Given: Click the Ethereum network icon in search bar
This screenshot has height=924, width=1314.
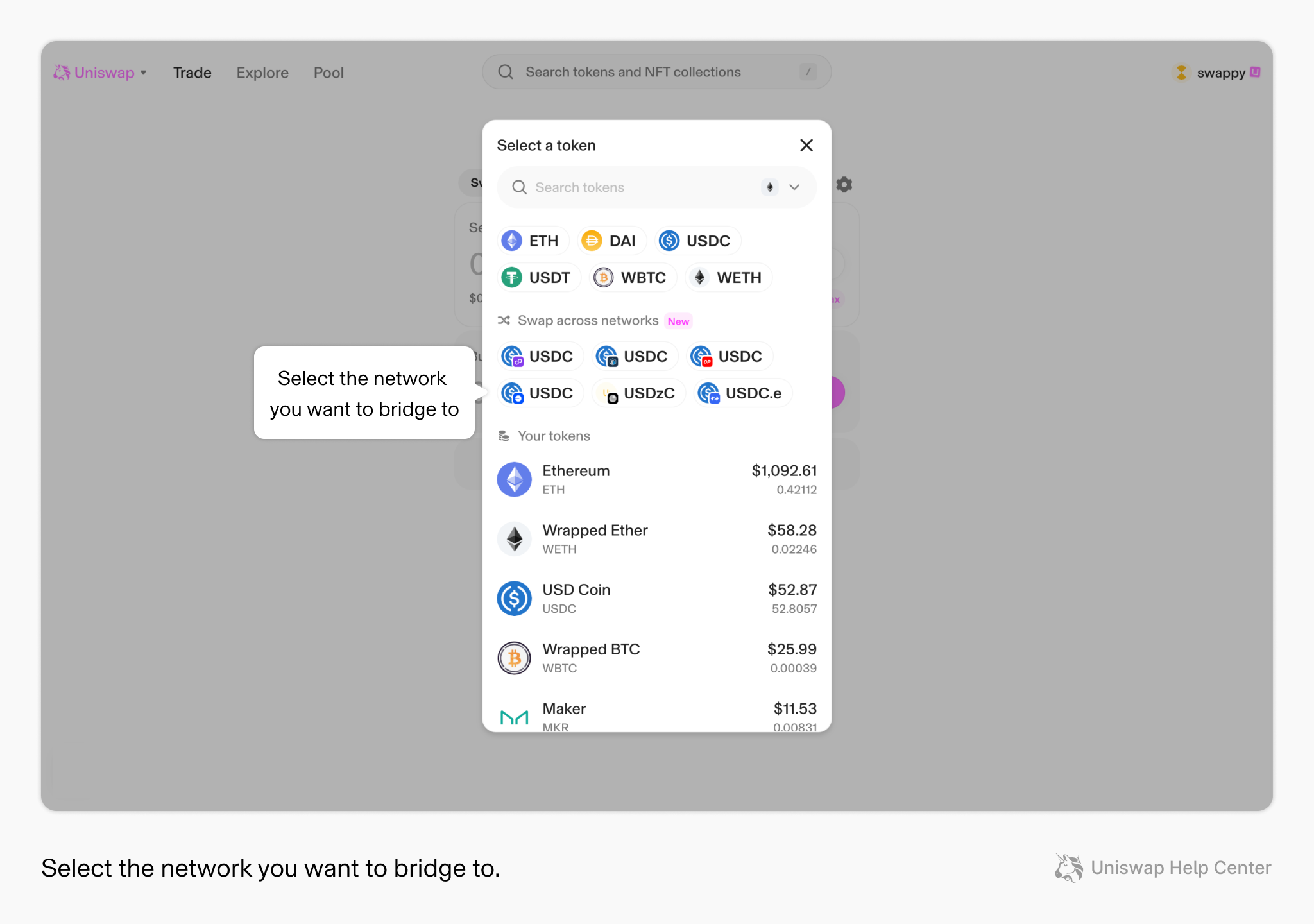Looking at the screenshot, I should [770, 187].
